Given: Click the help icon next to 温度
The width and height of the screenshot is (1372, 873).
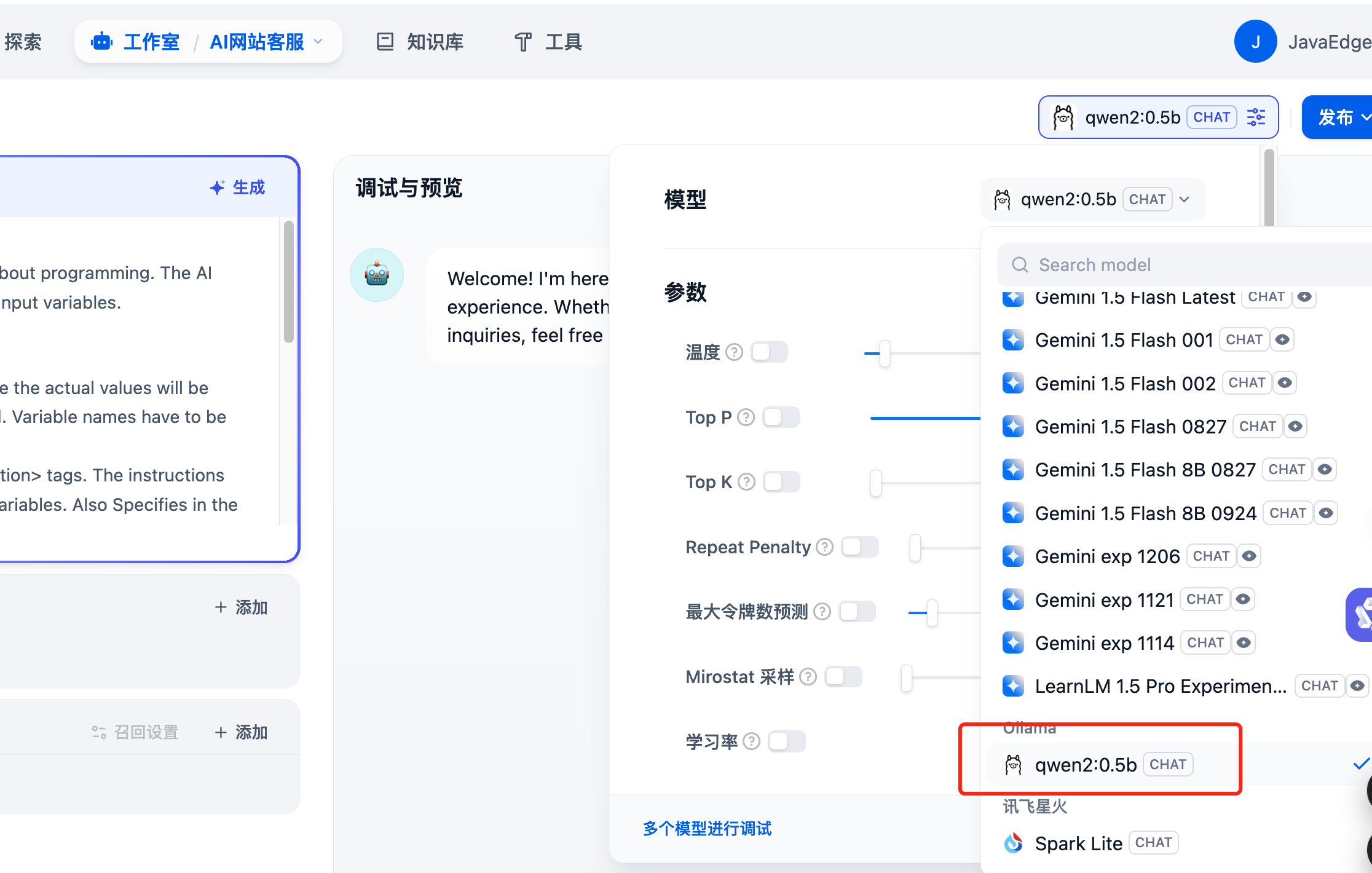Looking at the screenshot, I should 734,352.
